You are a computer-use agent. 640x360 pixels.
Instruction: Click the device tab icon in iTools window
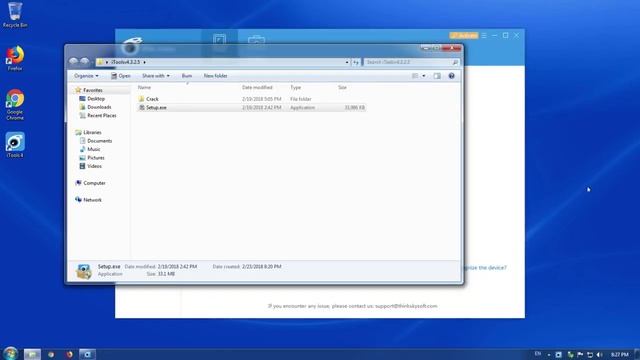click(x=219, y=40)
